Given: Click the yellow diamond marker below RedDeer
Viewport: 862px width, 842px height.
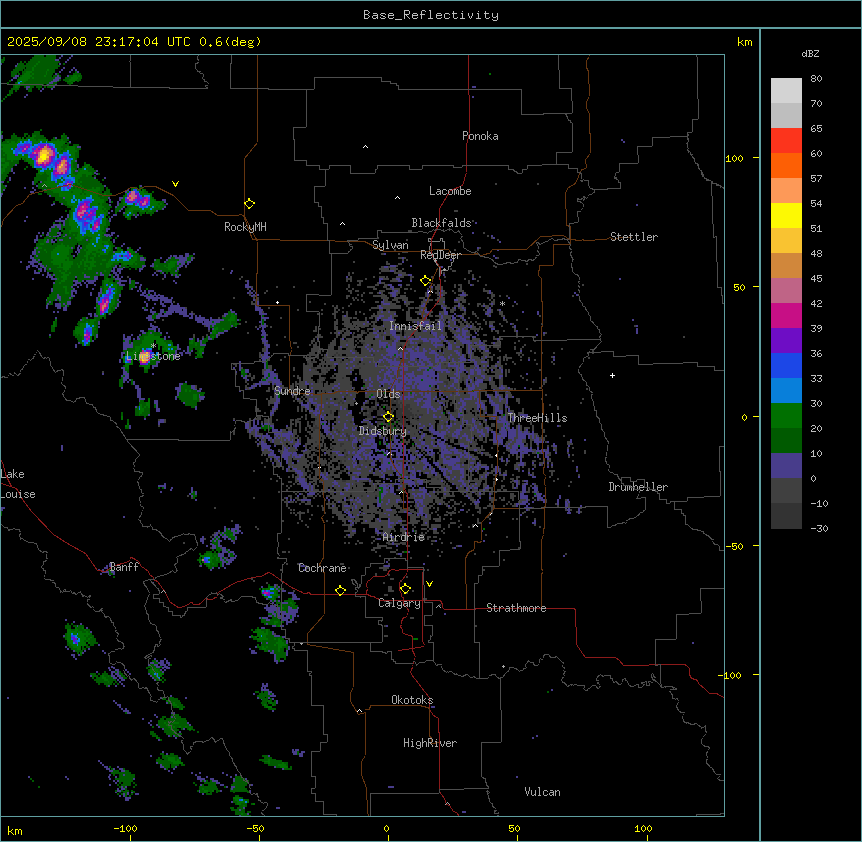Looking at the screenshot, I should (x=426, y=281).
